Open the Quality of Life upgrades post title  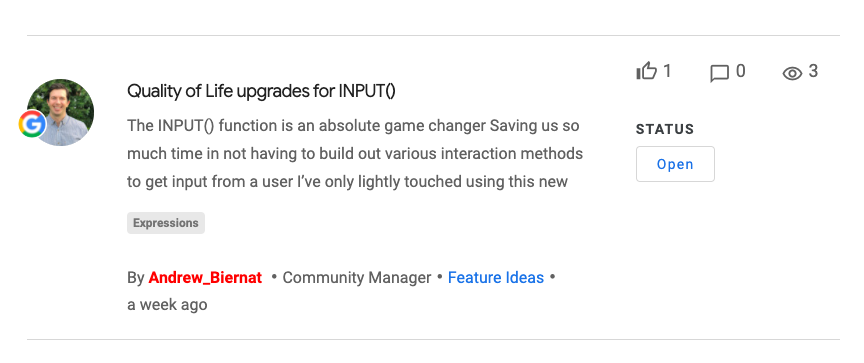pyautogui.click(x=261, y=91)
